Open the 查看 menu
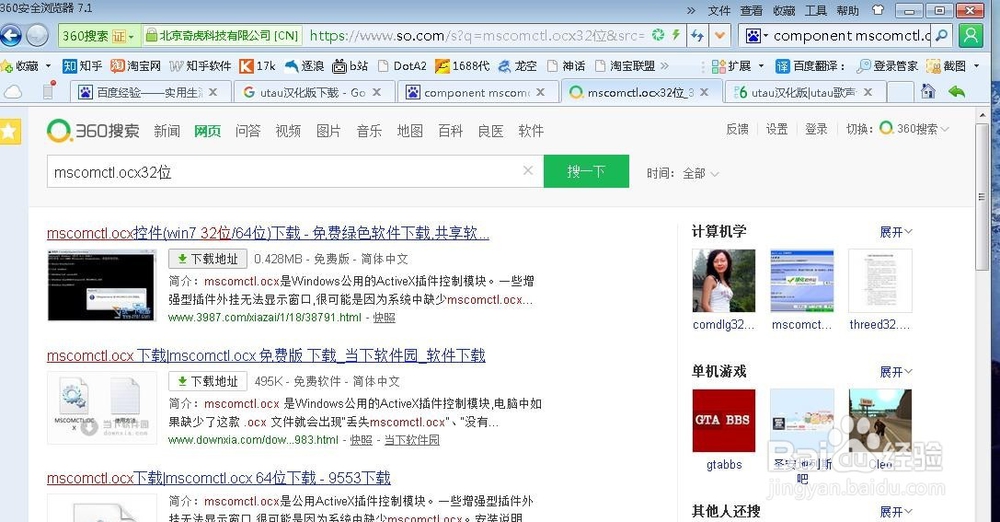The width and height of the screenshot is (1000, 522). (x=751, y=11)
